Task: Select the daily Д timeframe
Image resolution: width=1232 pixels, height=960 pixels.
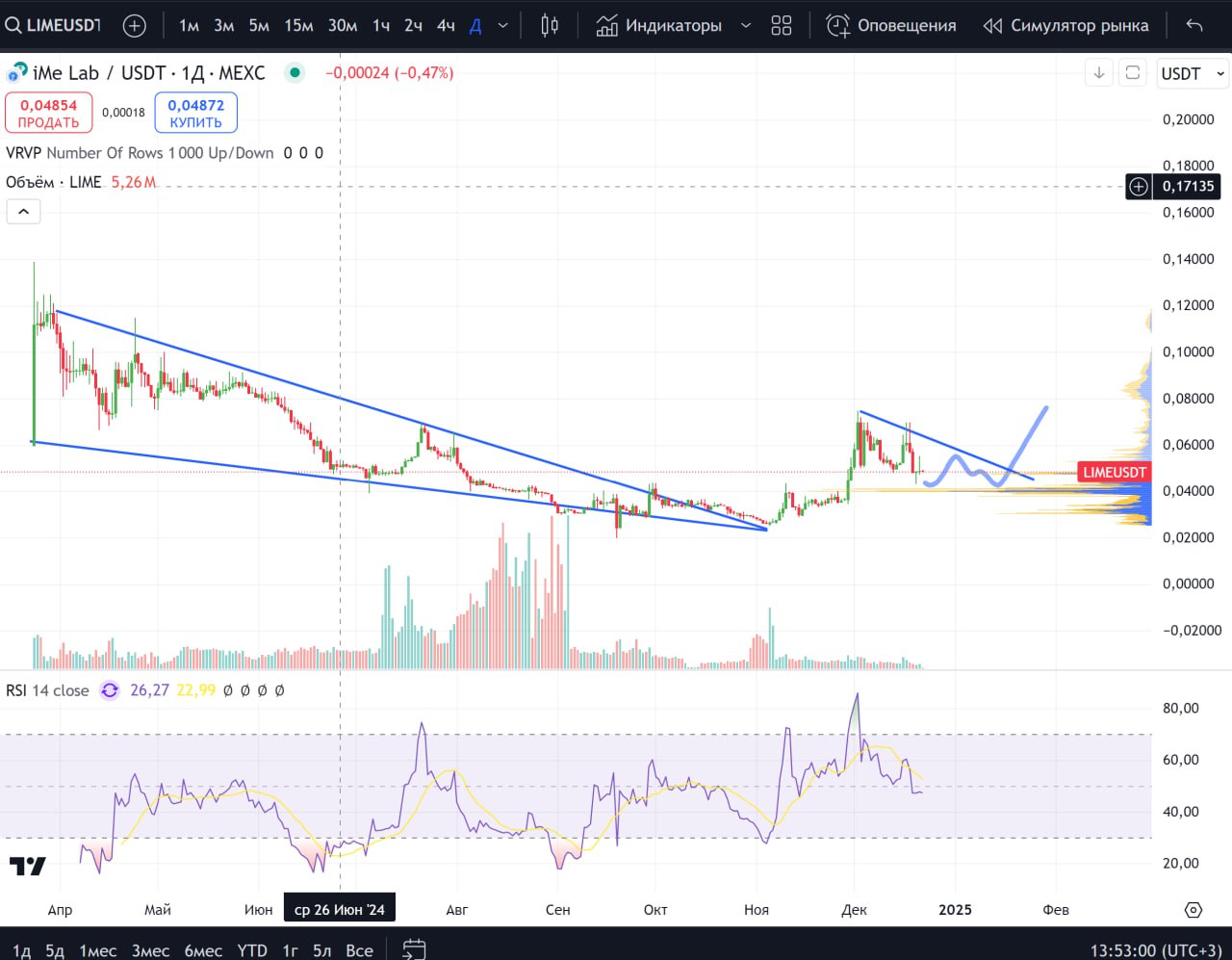Action: [x=475, y=26]
